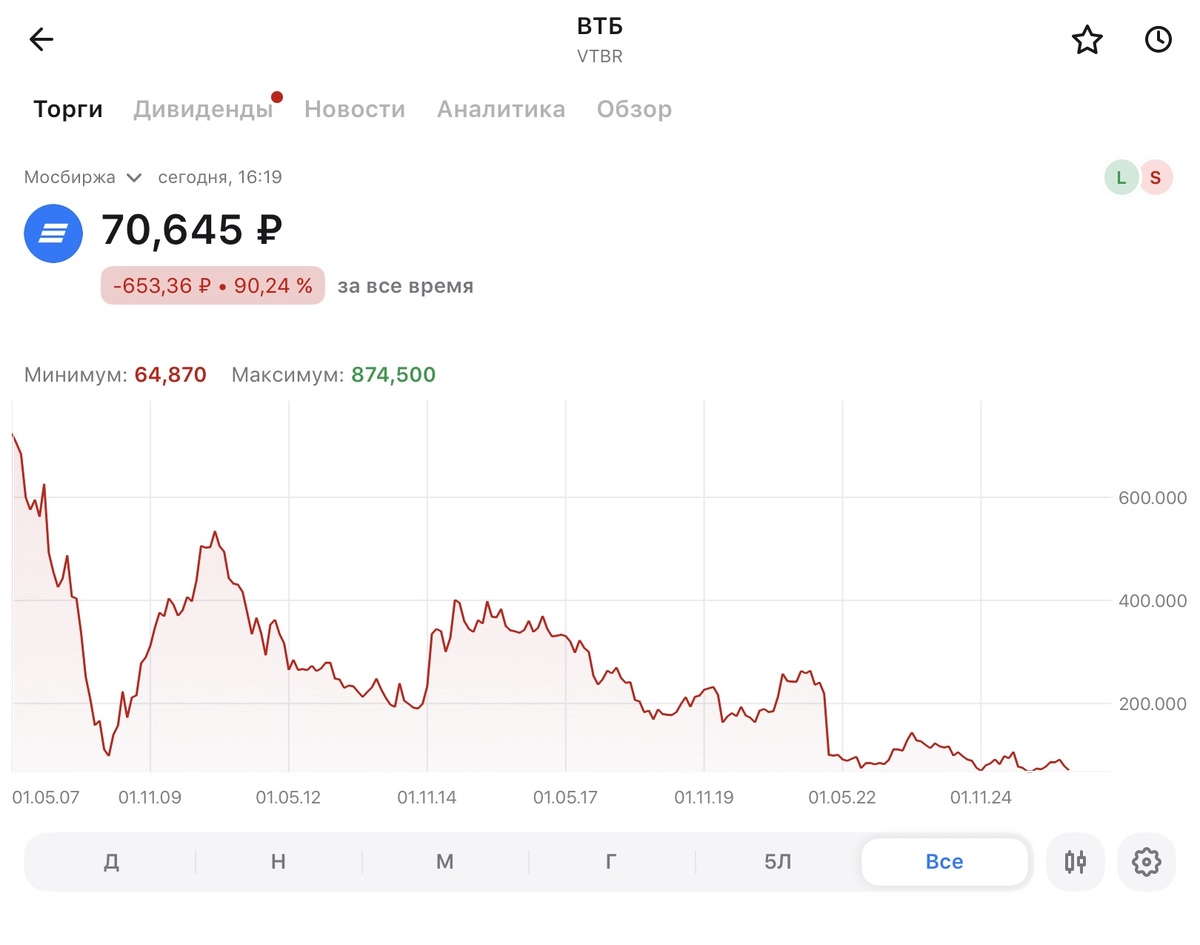Open chart settings gear icon
Screen dimensions: 1200x945
pos(1146,861)
